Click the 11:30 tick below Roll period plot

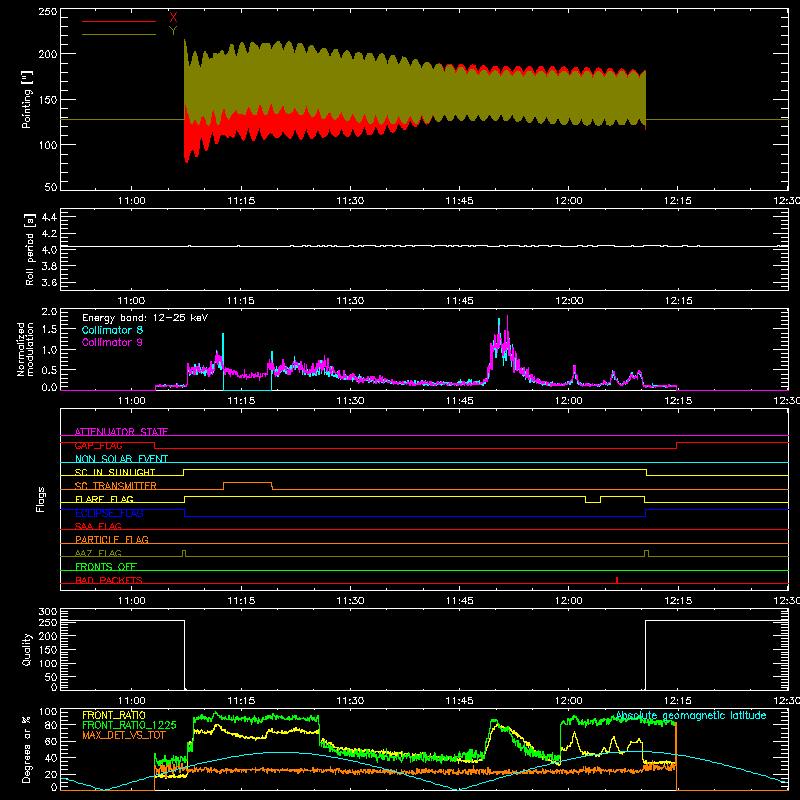click(x=350, y=301)
